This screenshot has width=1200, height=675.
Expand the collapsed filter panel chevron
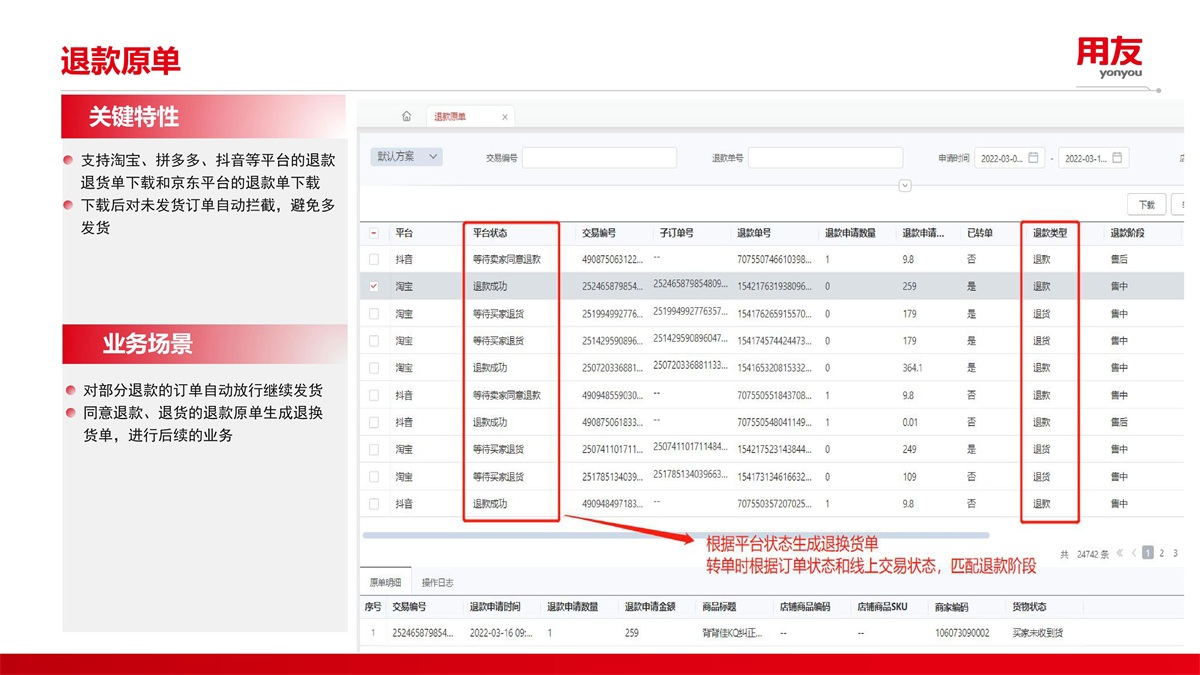click(x=905, y=185)
